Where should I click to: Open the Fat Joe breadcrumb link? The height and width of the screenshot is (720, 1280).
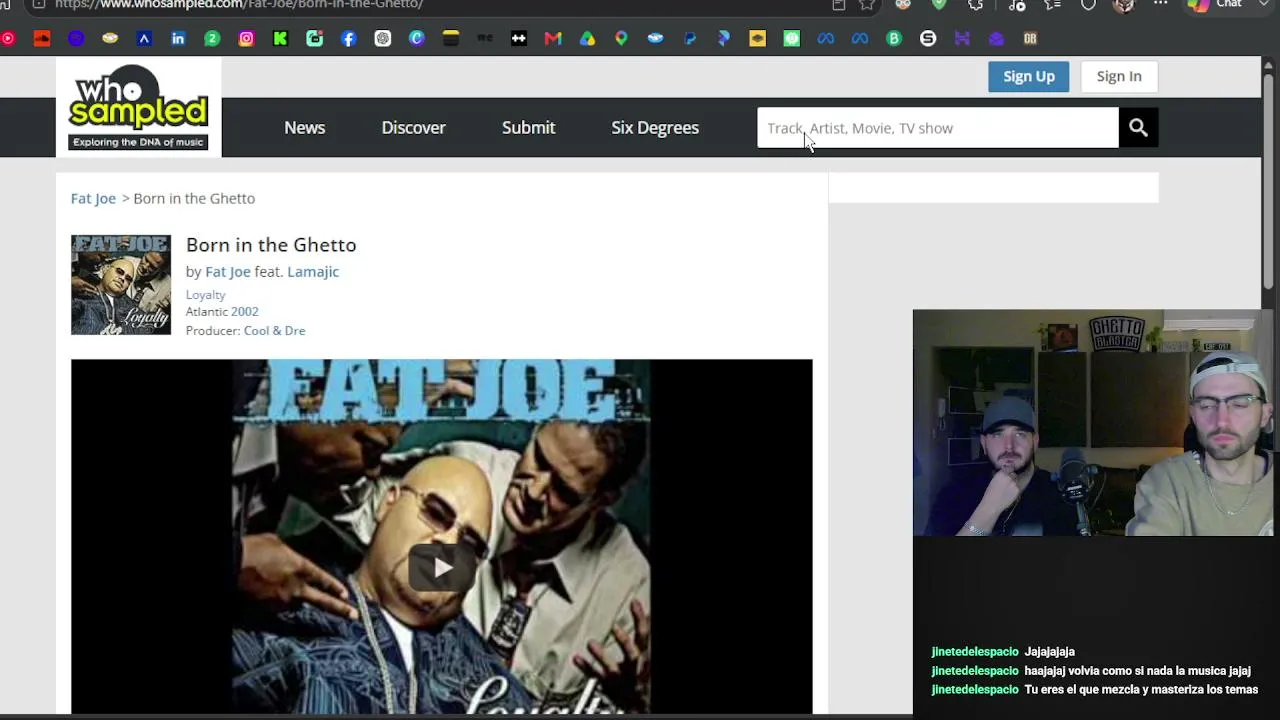(x=93, y=198)
